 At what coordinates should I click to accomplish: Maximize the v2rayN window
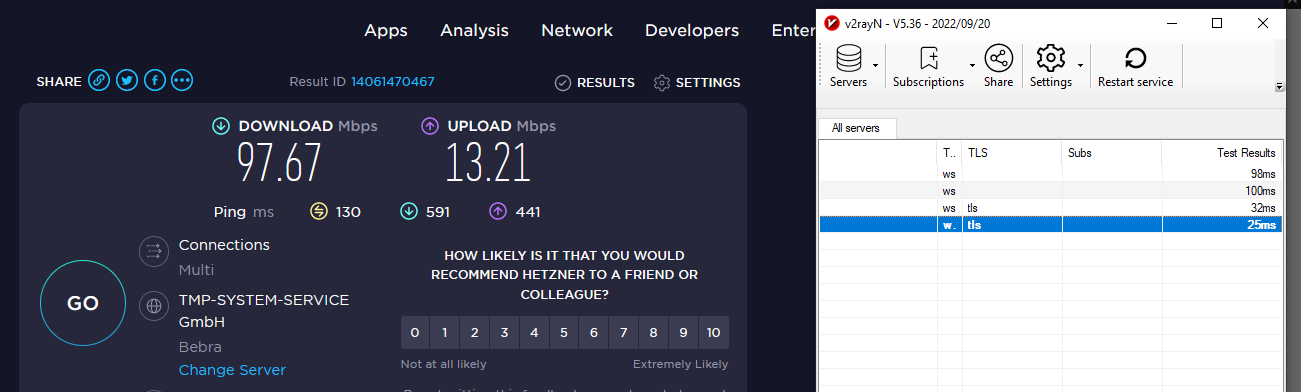1217,23
